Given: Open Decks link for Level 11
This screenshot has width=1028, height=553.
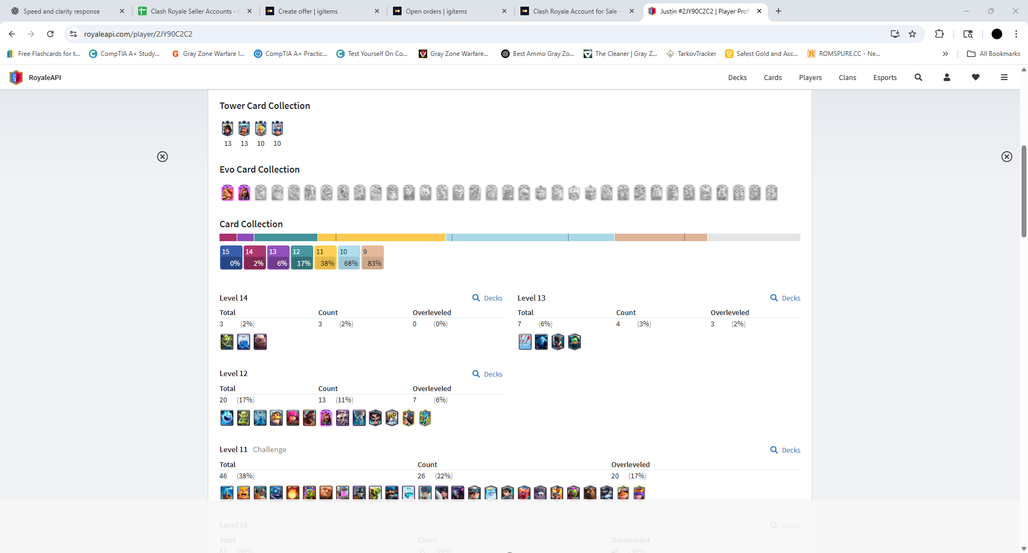Looking at the screenshot, I should [785, 450].
